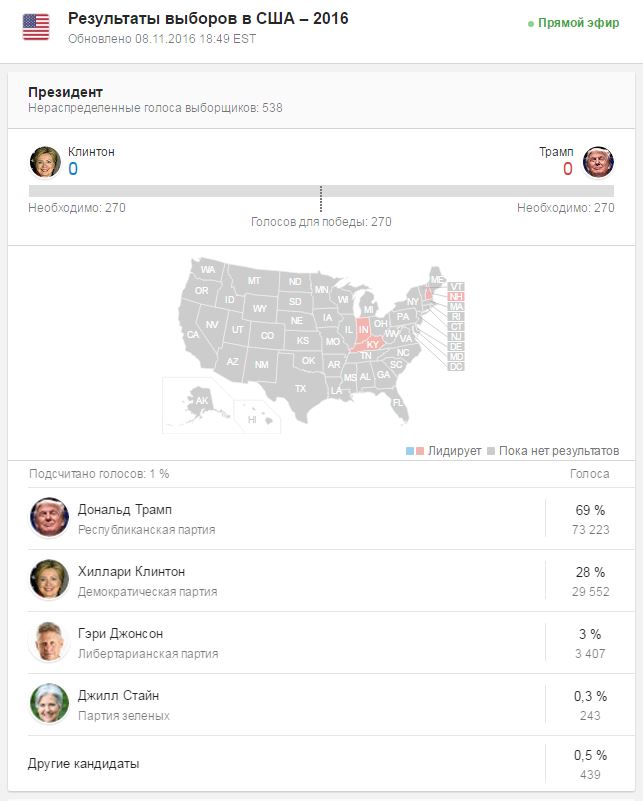This screenshot has height=801, width=643.
Task: Click the red 'Лидирует' legend color swatch
Action: click(421, 451)
